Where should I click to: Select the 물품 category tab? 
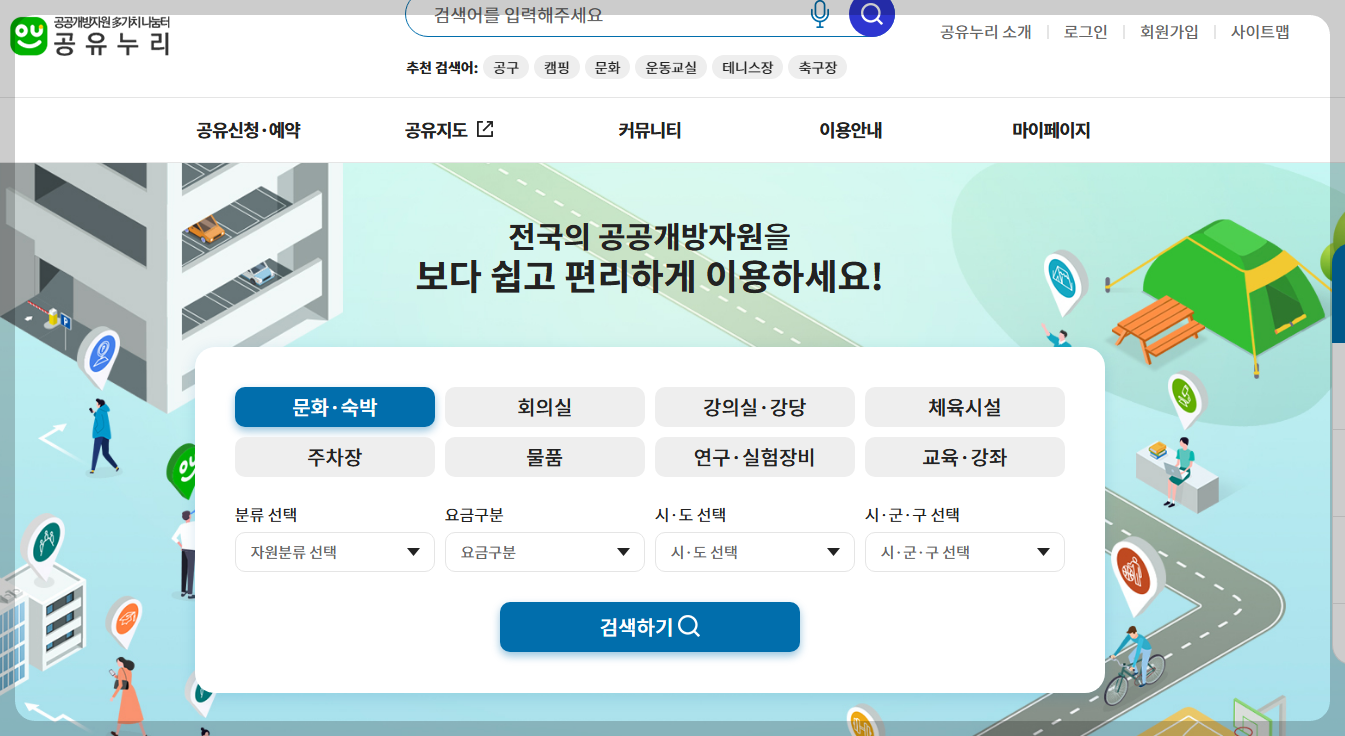[x=545, y=457]
